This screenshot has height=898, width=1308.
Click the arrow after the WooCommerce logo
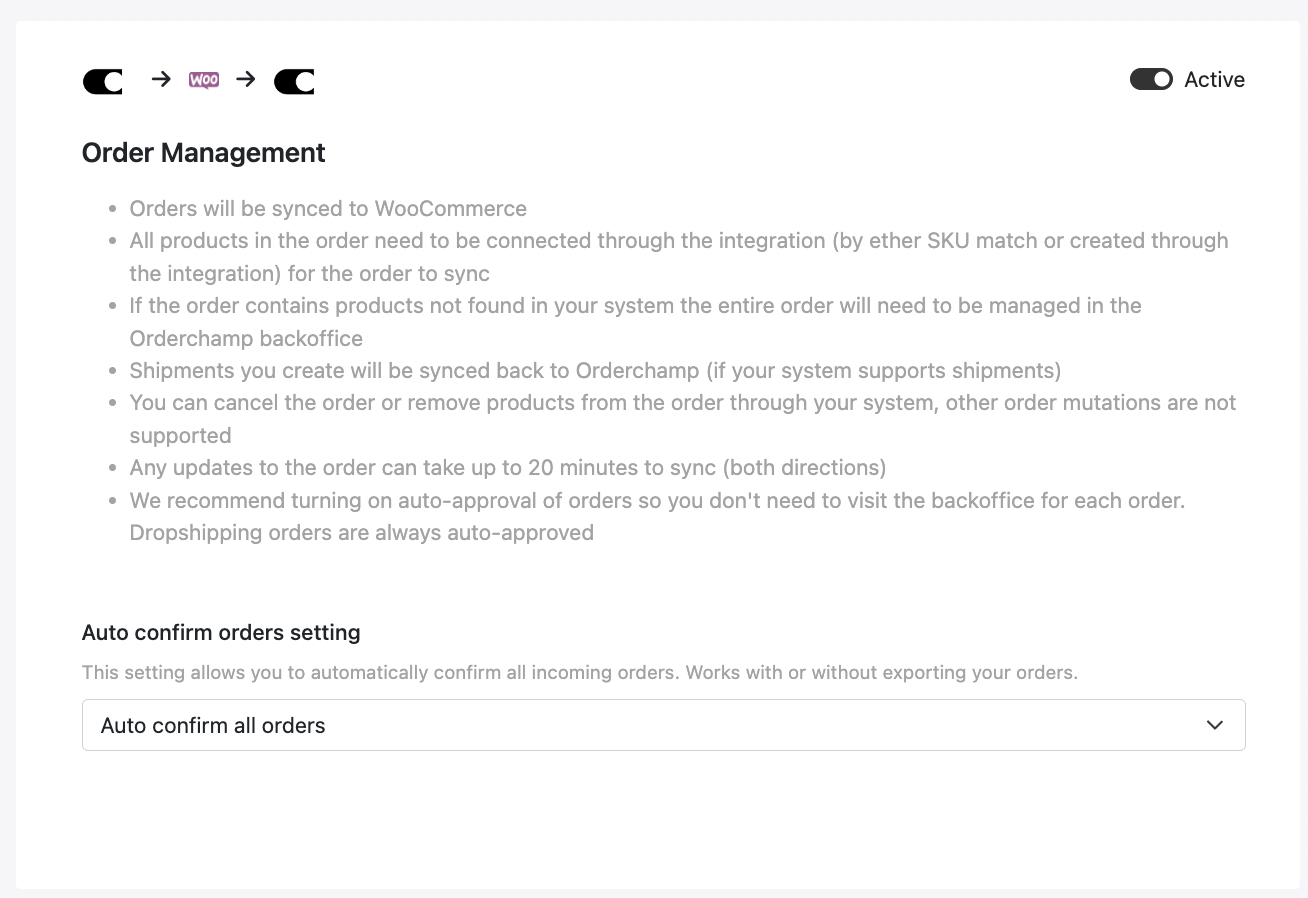click(246, 79)
